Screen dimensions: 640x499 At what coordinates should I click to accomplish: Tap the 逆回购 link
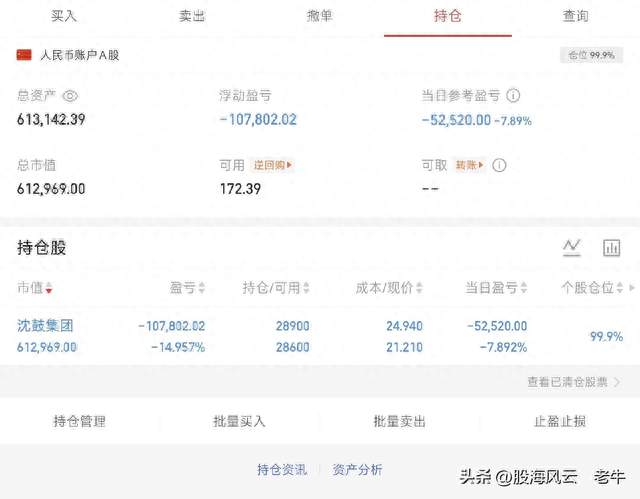(272, 165)
